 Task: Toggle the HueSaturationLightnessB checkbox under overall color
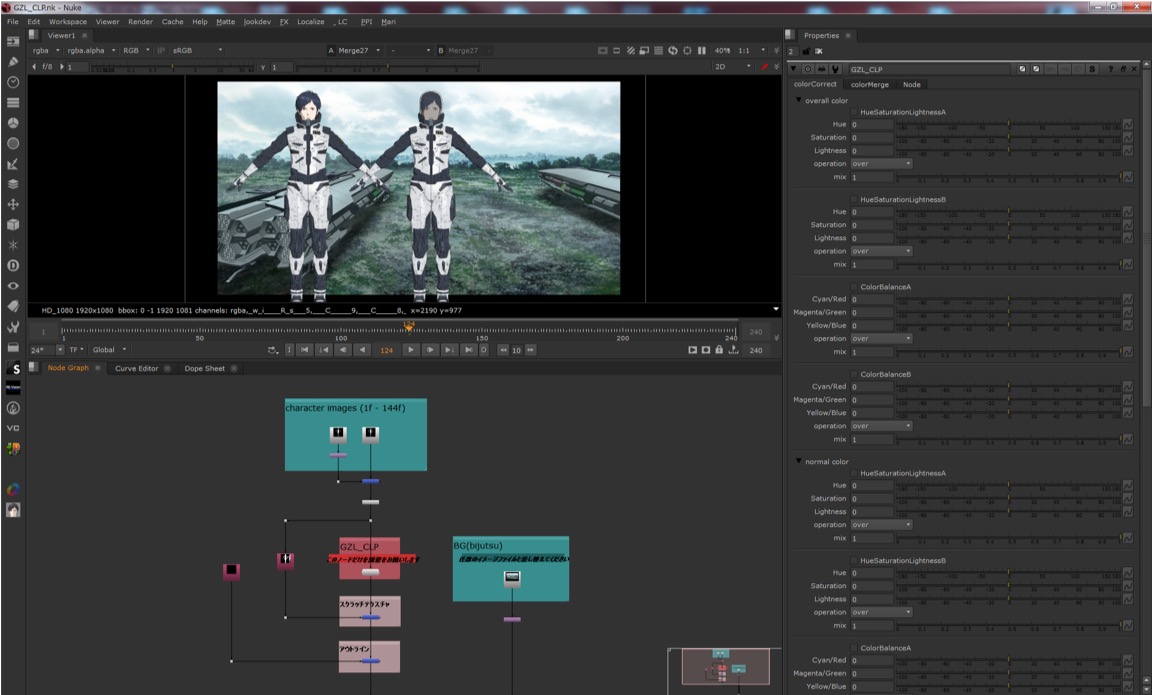tap(854, 200)
